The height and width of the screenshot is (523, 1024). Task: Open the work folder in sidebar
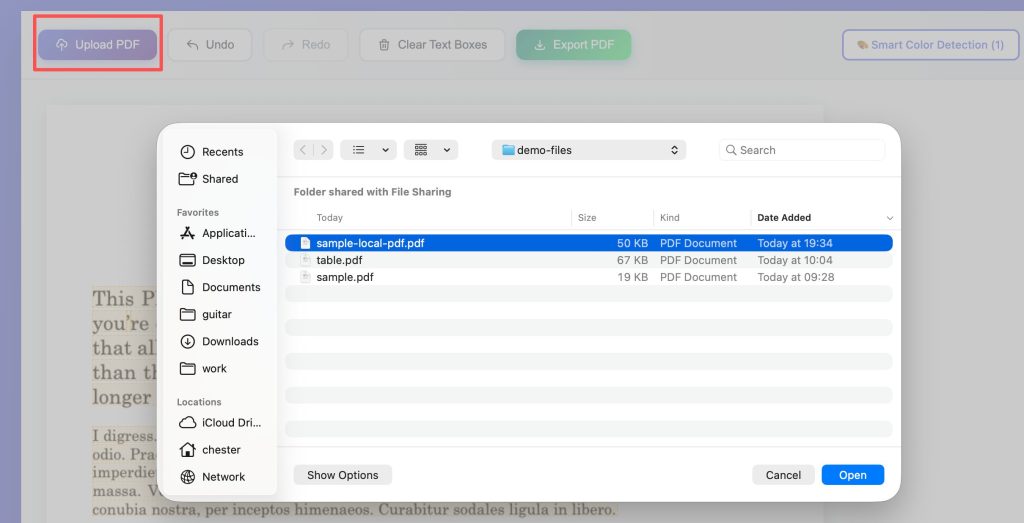pyautogui.click(x=203, y=368)
